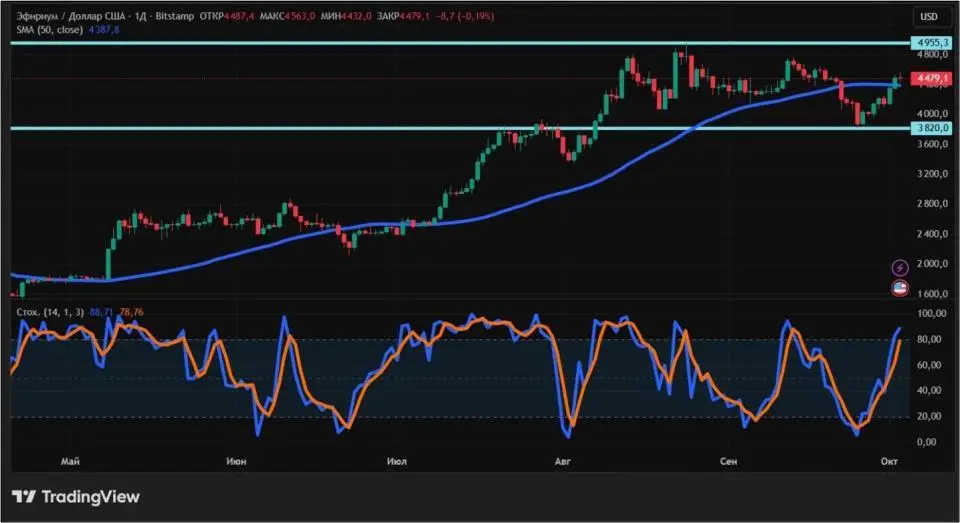Click the blue stochastic value 88,71
Image resolution: width=960 pixels, height=523 pixels.
(x=102, y=313)
